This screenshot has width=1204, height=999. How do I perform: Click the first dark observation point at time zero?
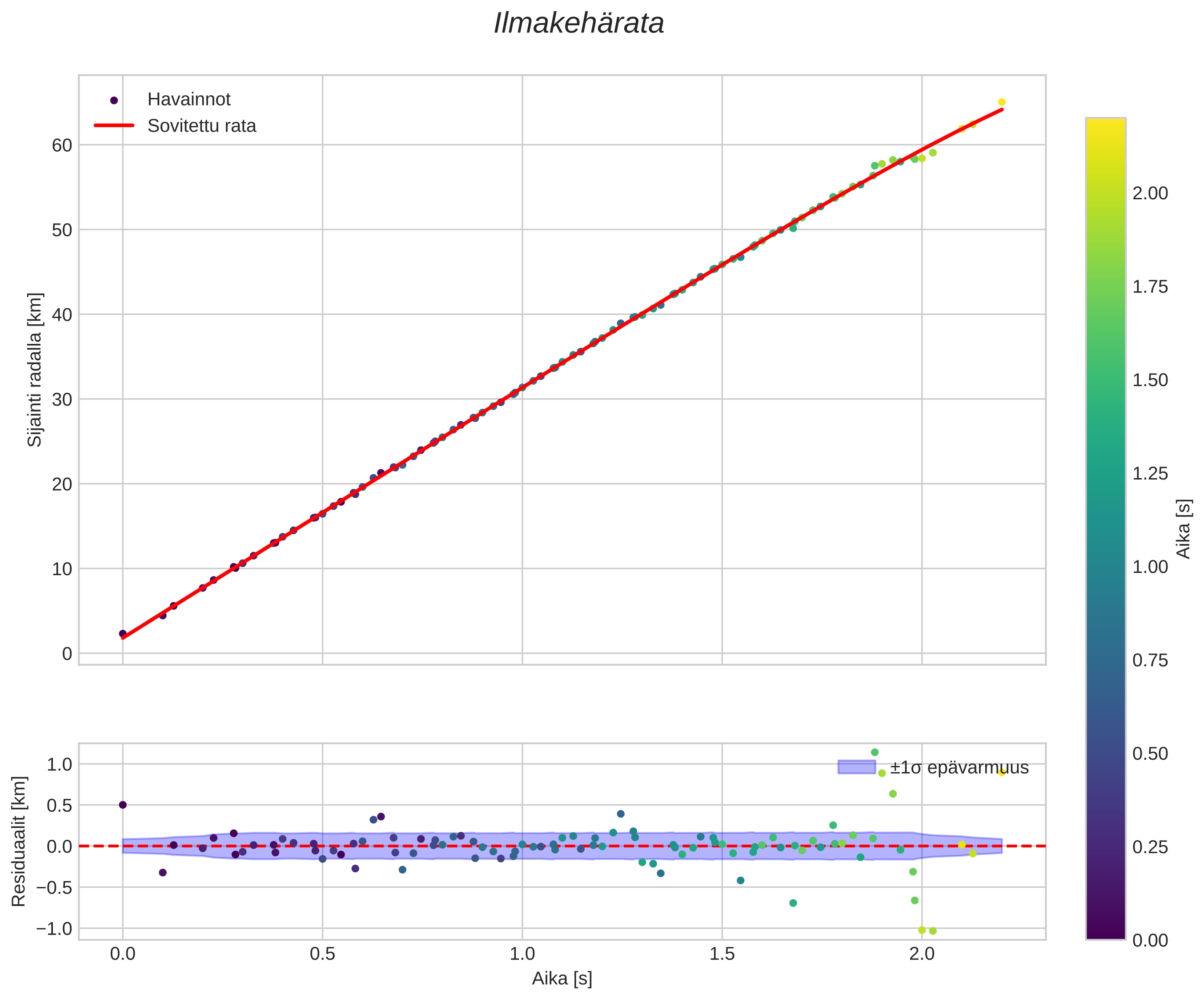click(123, 634)
